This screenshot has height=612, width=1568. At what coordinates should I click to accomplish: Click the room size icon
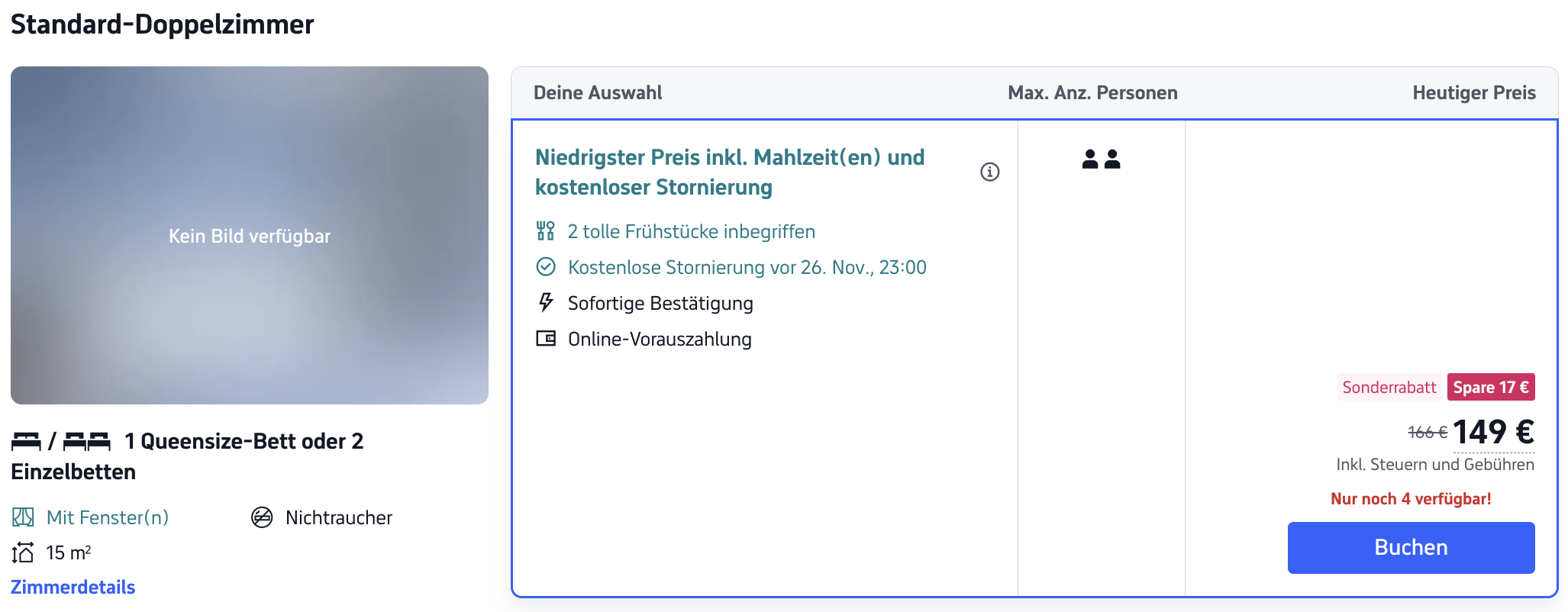pyautogui.click(x=23, y=552)
